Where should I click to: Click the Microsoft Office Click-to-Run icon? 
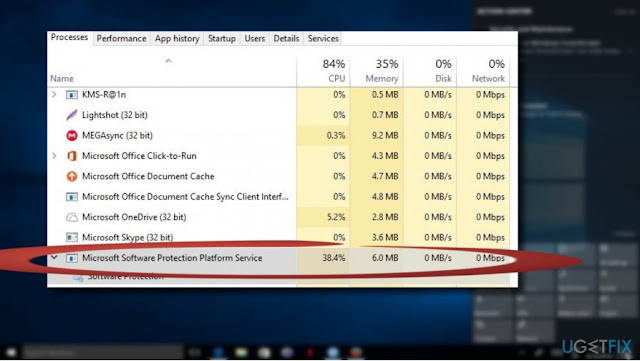[x=72, y=156]
